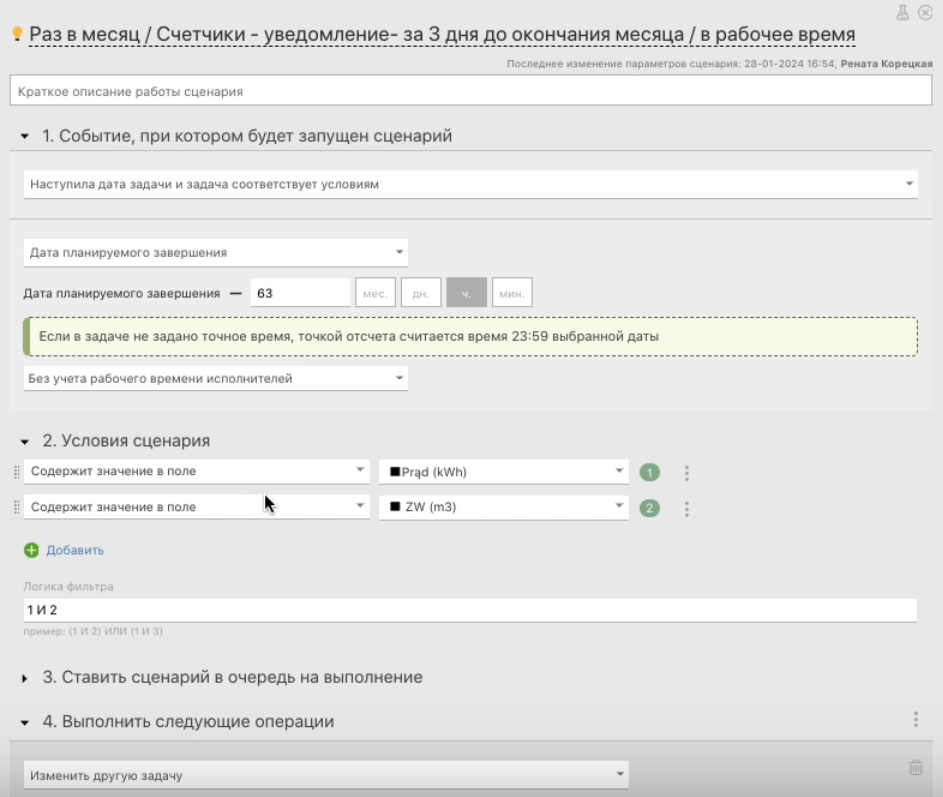Open the 'Наступила дата задачи' event dropdown
This screenshot has width=943, height=797.
[x=470, y=184]
